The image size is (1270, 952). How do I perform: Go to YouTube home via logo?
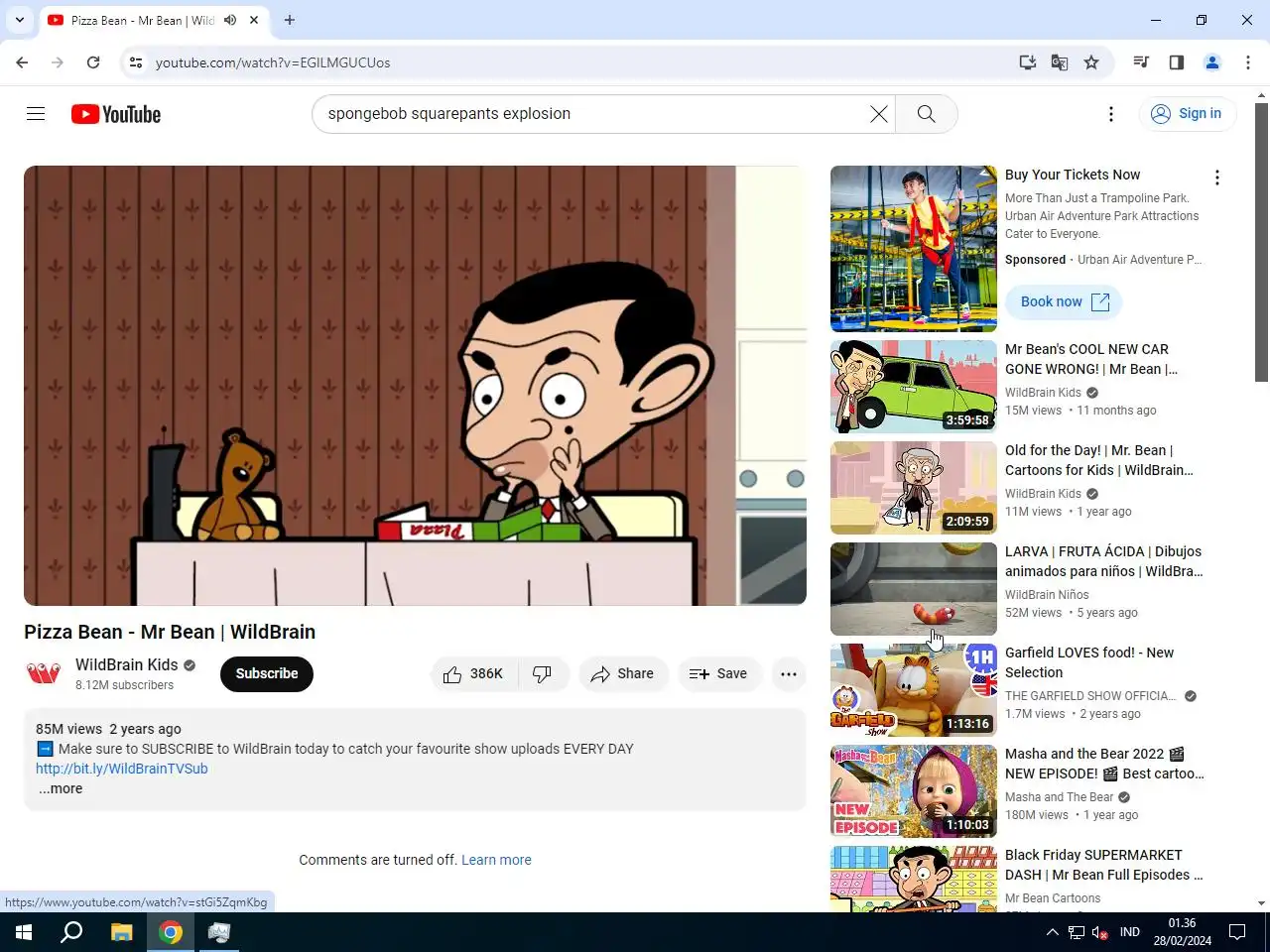tap(116, 114)
